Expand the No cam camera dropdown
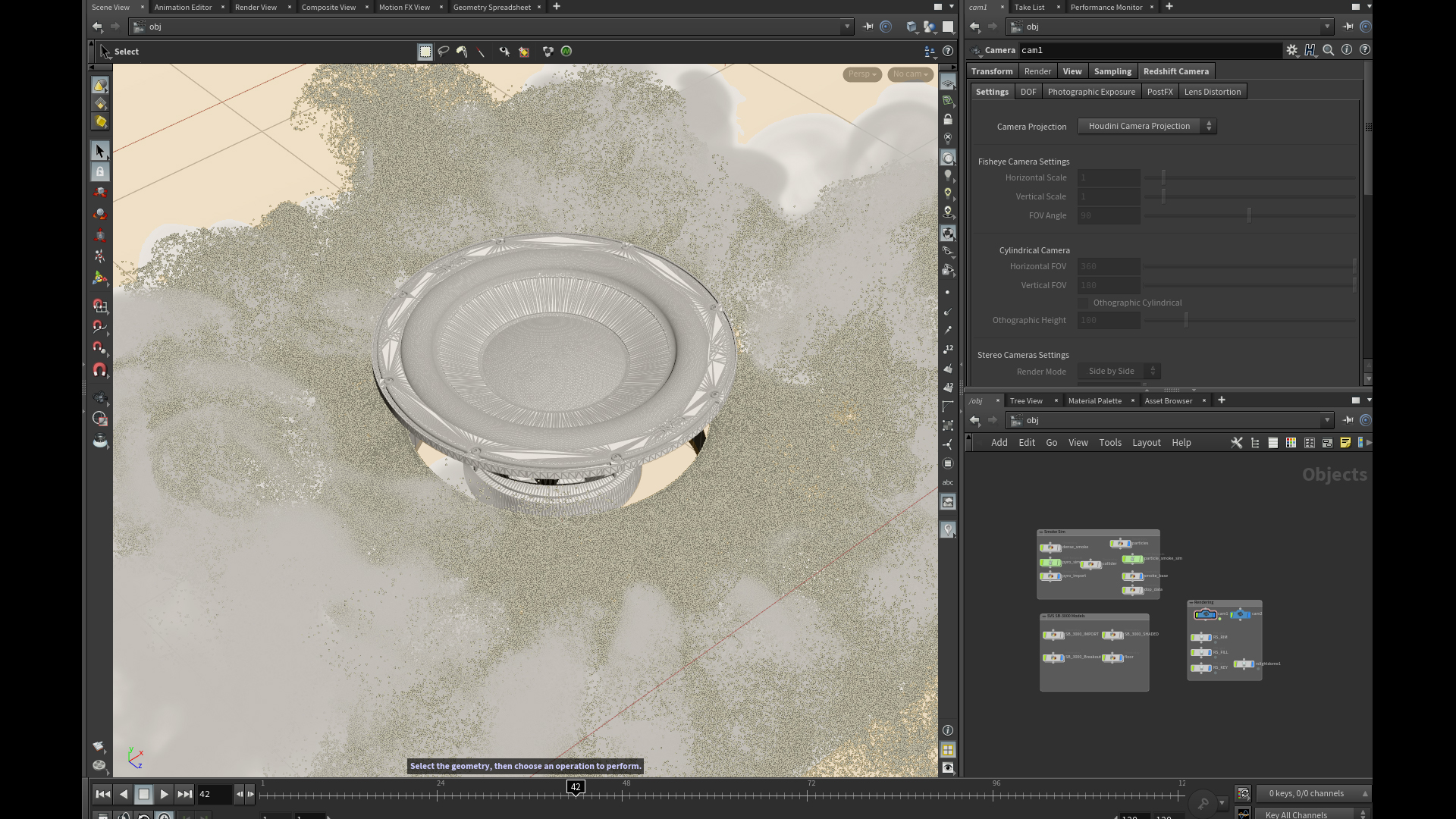Viewport: 1456px width, 819px height. (x=910, y=74)
